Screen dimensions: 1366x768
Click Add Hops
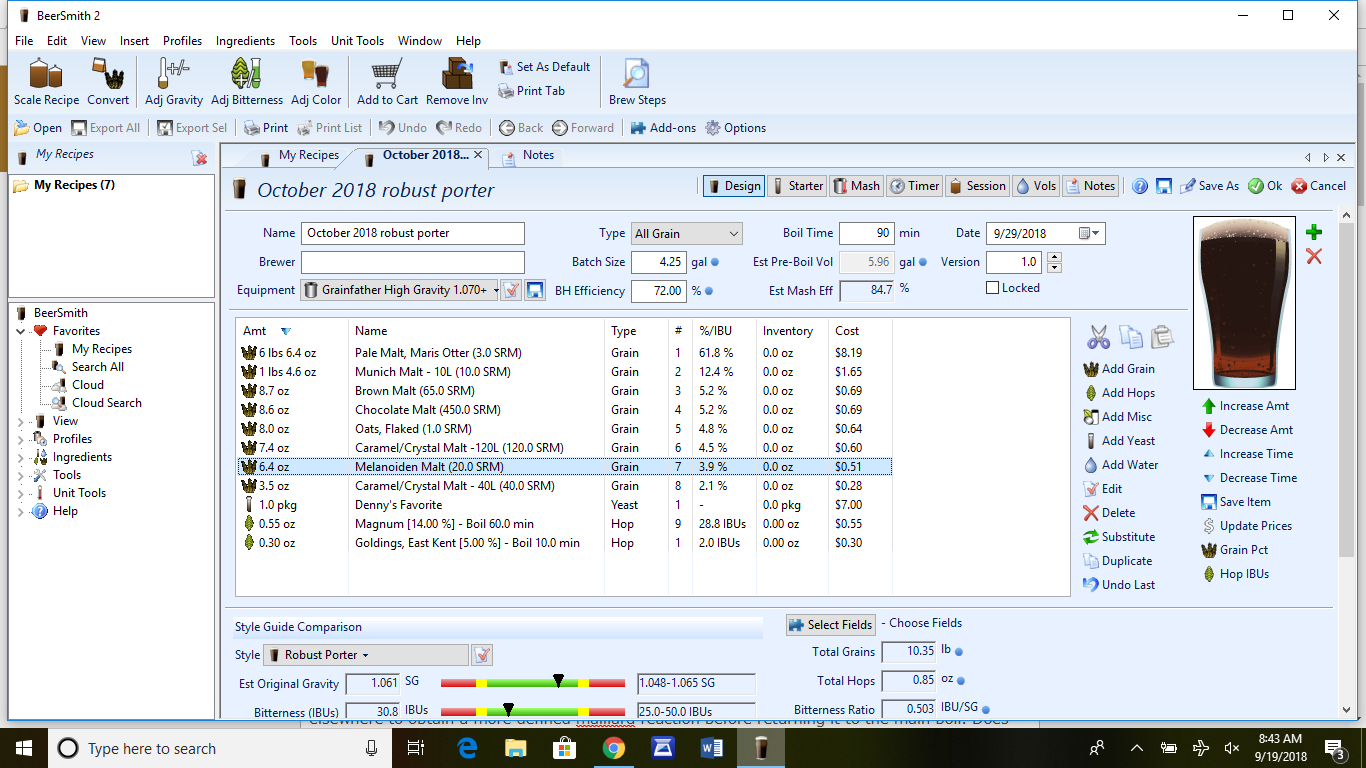(x=1119, y=393)
